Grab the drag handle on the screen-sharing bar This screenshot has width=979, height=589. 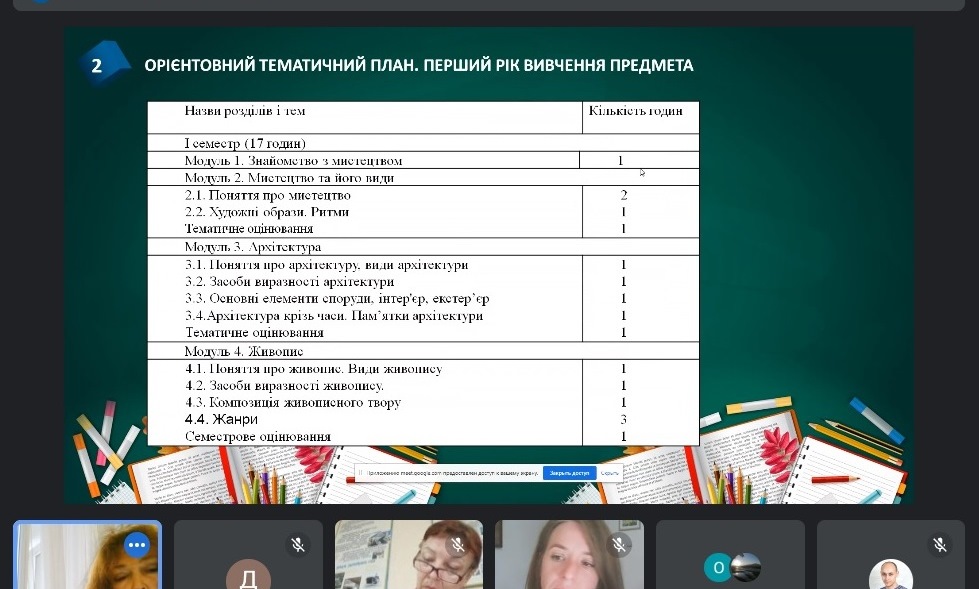[360, 473]
